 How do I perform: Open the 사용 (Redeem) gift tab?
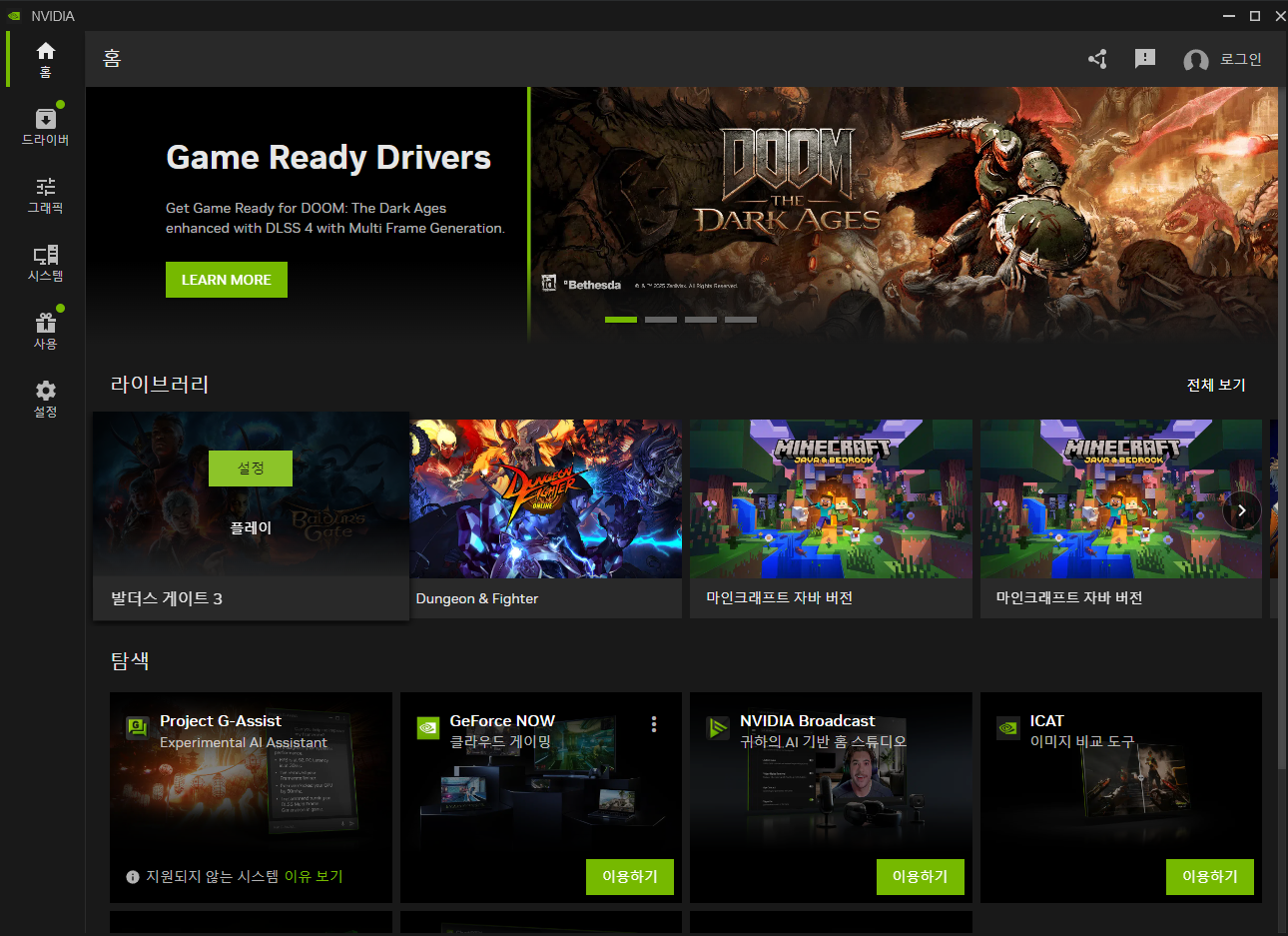tap(45, 331)
